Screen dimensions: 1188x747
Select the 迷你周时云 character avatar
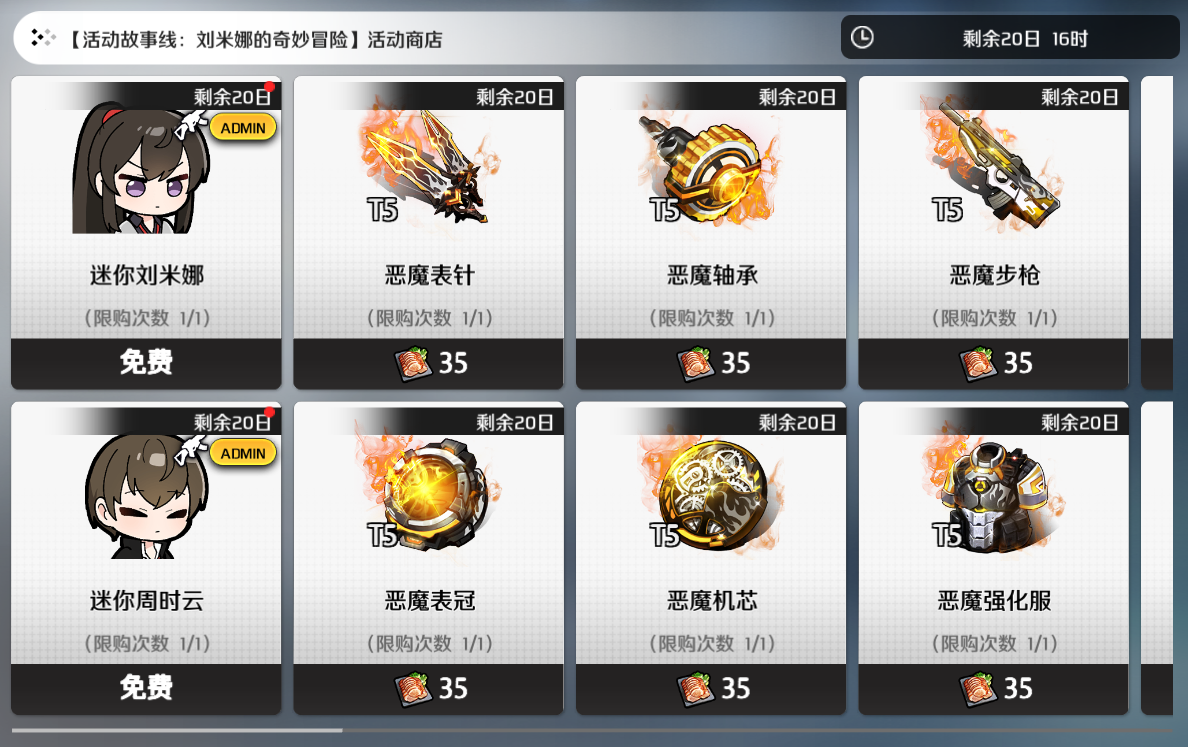point(145,496)
